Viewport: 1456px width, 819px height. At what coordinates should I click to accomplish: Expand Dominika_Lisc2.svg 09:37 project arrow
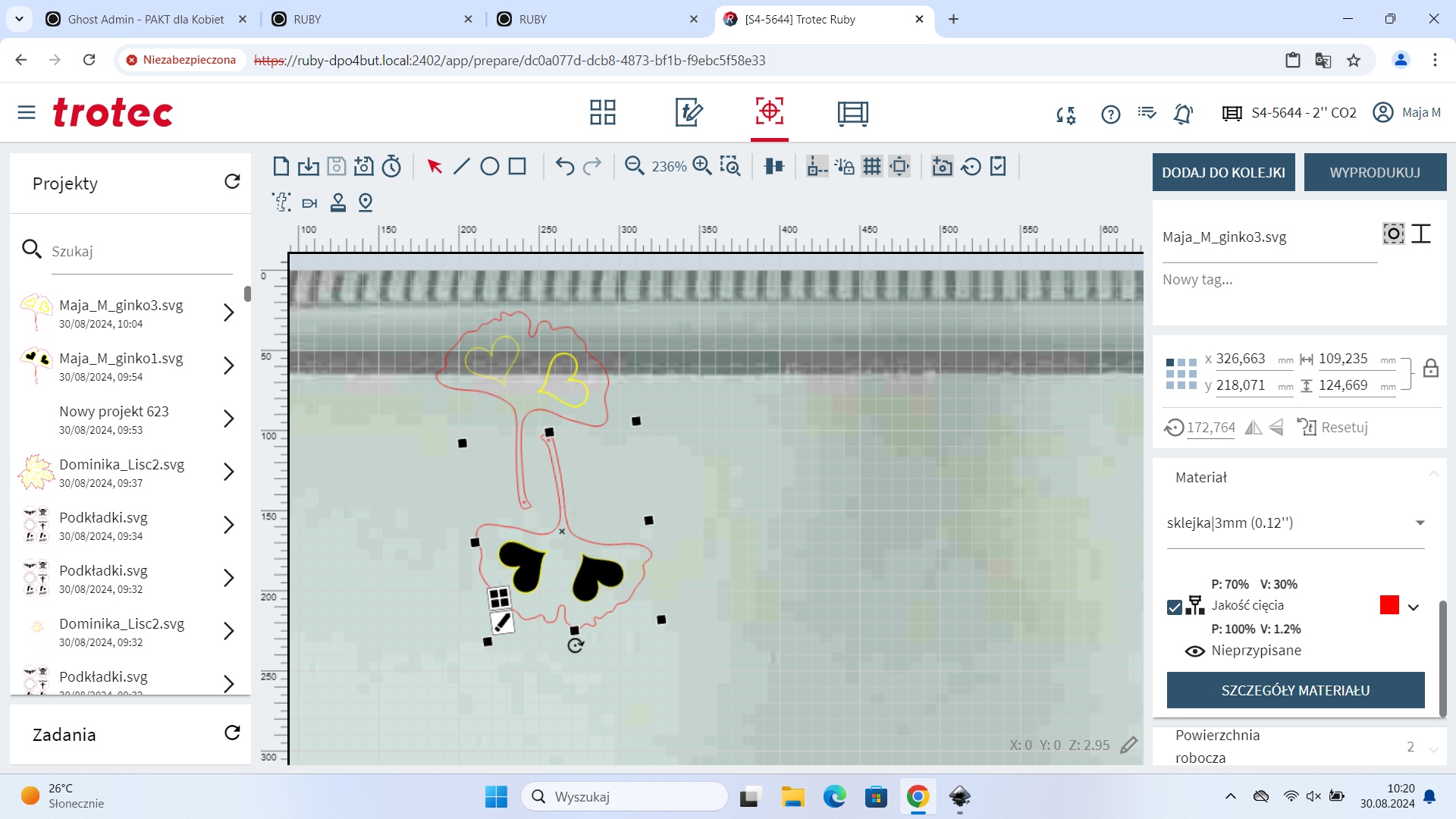point(229,472)
